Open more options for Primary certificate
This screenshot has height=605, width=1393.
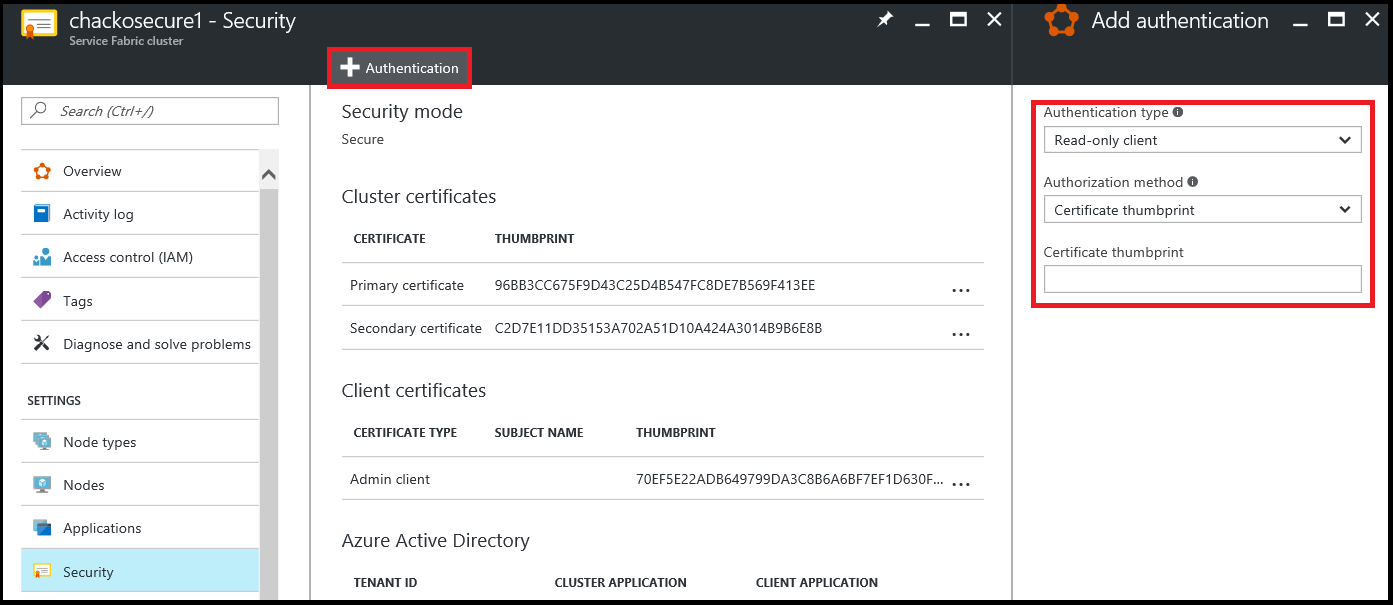961,290
